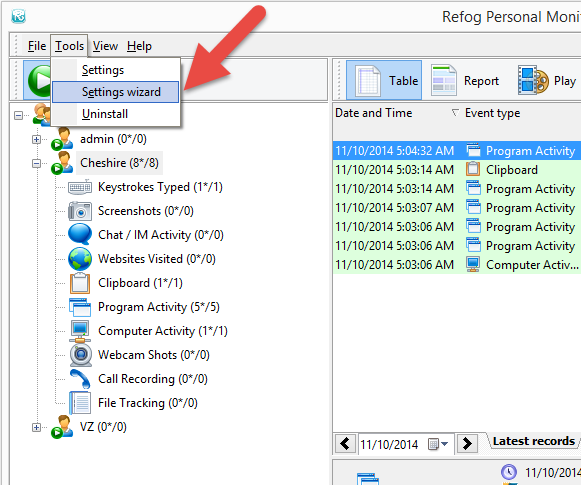Click Computer Activity icon in events table
The width and height of the screenshot is (581, 485).
(x=473, y=264)
